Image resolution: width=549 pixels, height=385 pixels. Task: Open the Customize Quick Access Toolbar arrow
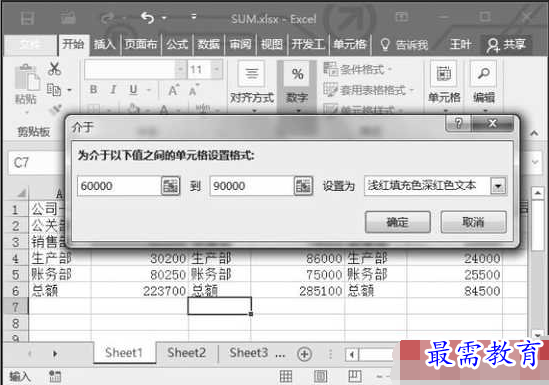tap(193, 16)
